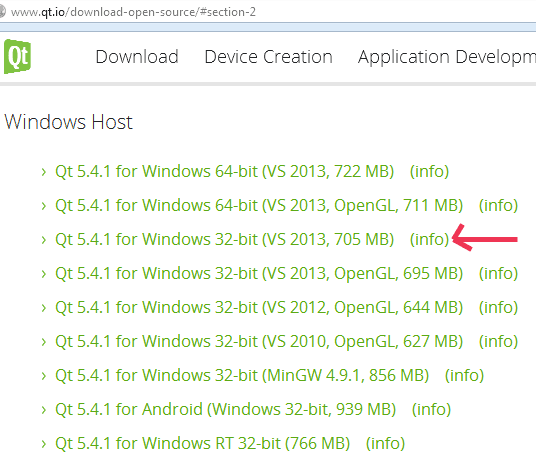The image size is (536, 457).
Task: Download Qt 5.4.1 32-bit VS 2013 OpenGL 695 MB
Action: click(x=259, y=273)
